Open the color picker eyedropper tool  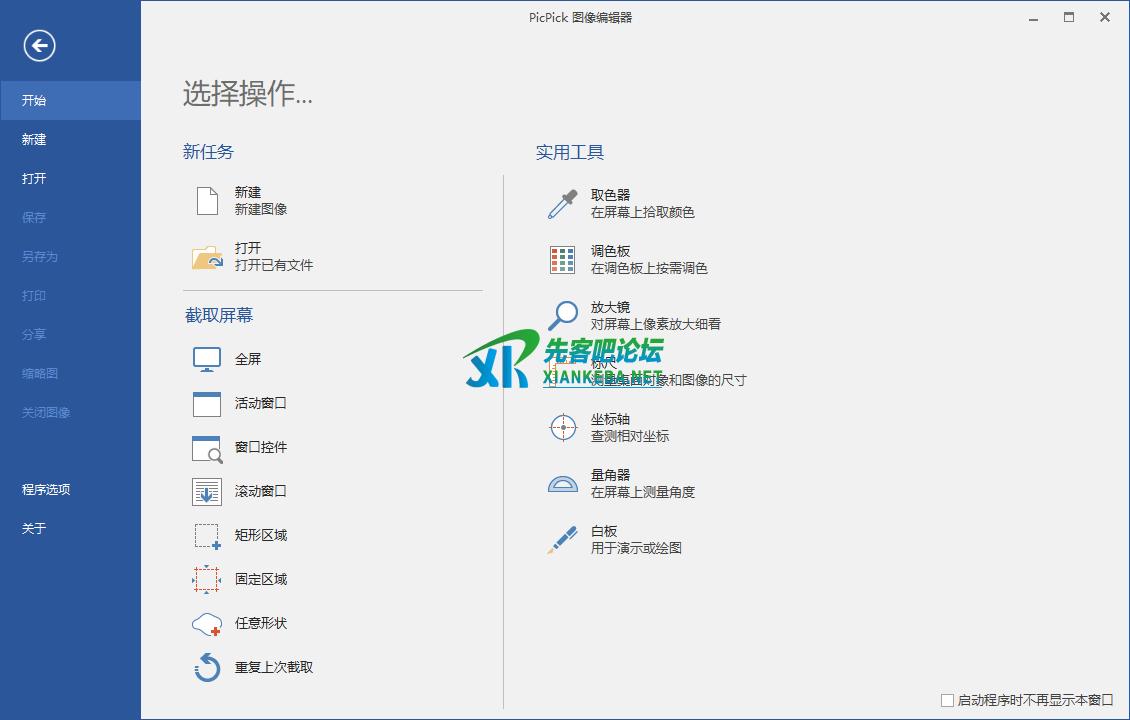click(x=563, y=204)
